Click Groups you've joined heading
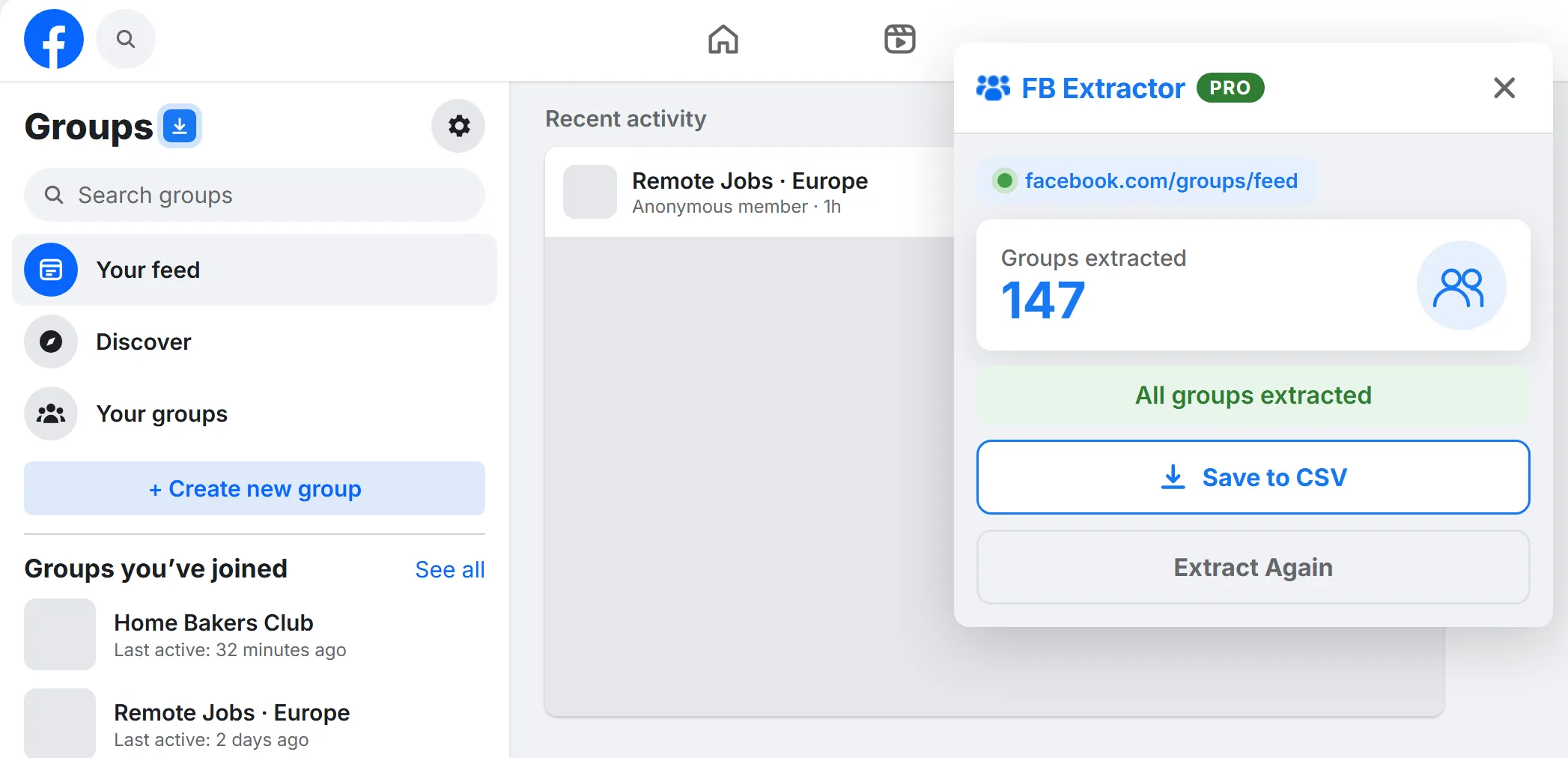The image size is (1568, 758). tap(156, 568)
